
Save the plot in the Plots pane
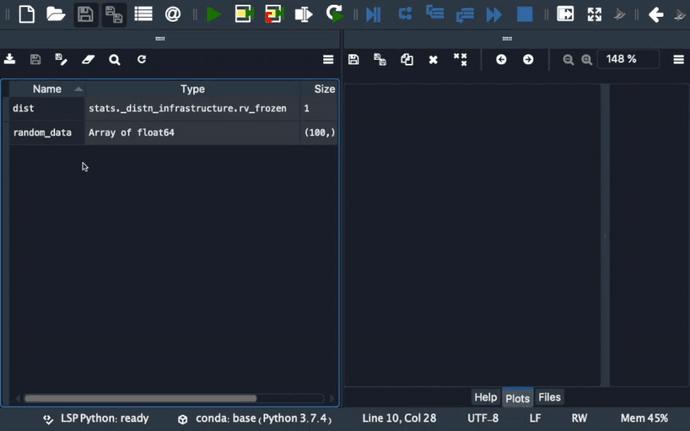353,59
